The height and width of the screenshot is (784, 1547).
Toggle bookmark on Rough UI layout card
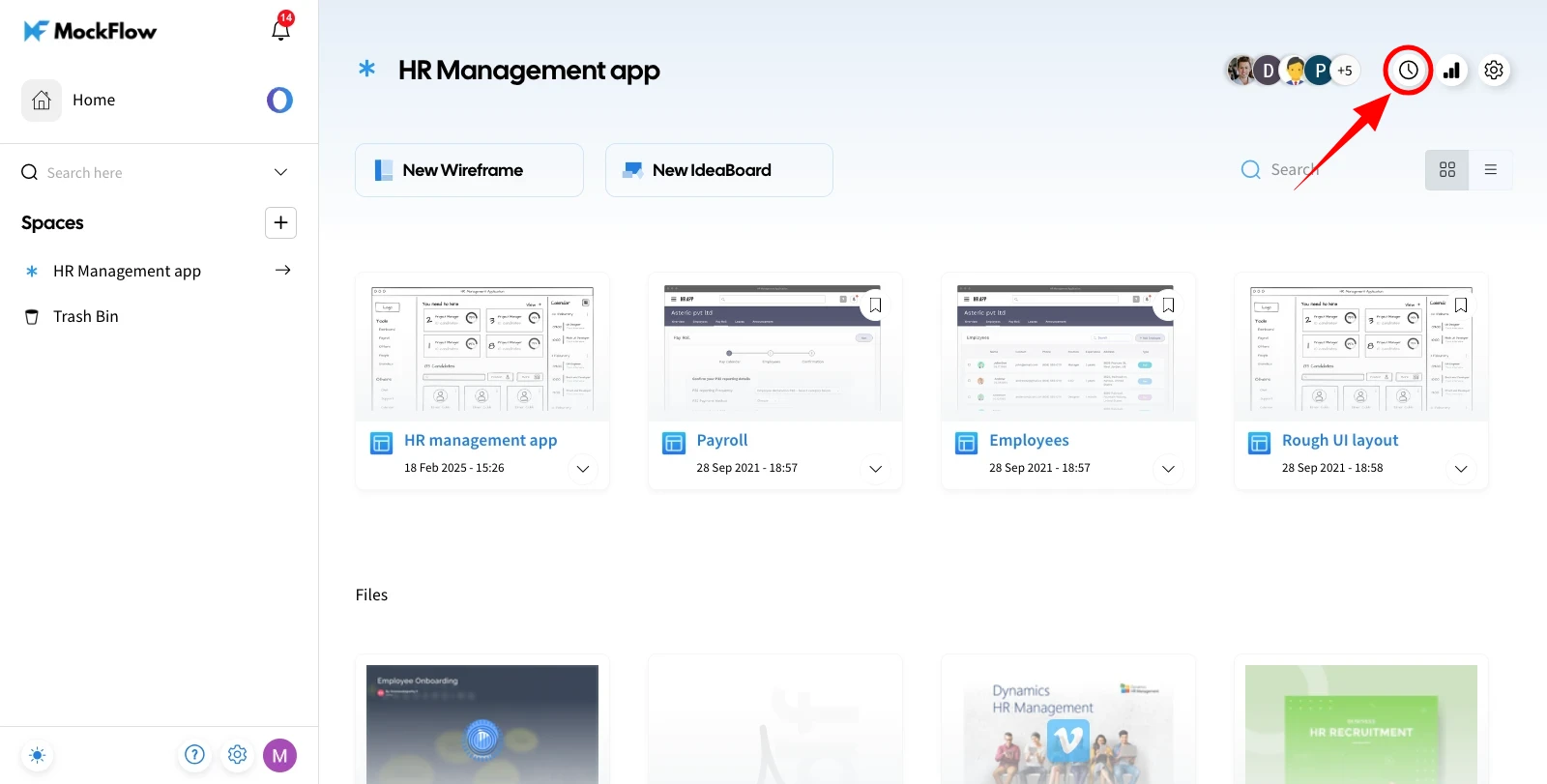1461,305
